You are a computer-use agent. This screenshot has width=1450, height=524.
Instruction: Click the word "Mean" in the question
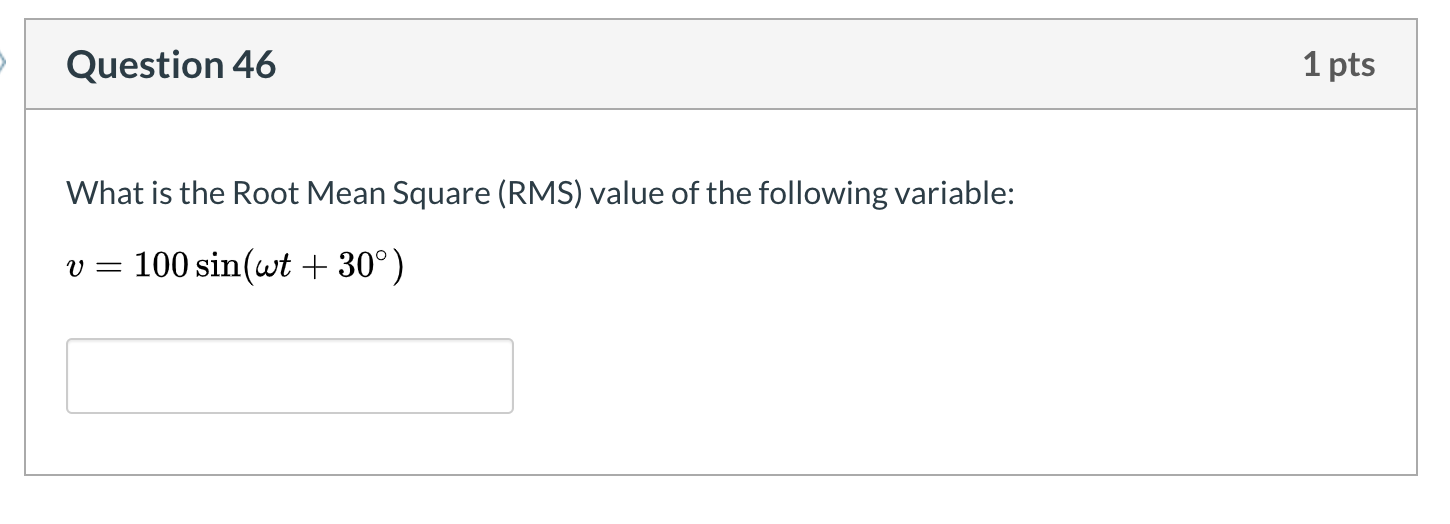[x=341, y=193]
